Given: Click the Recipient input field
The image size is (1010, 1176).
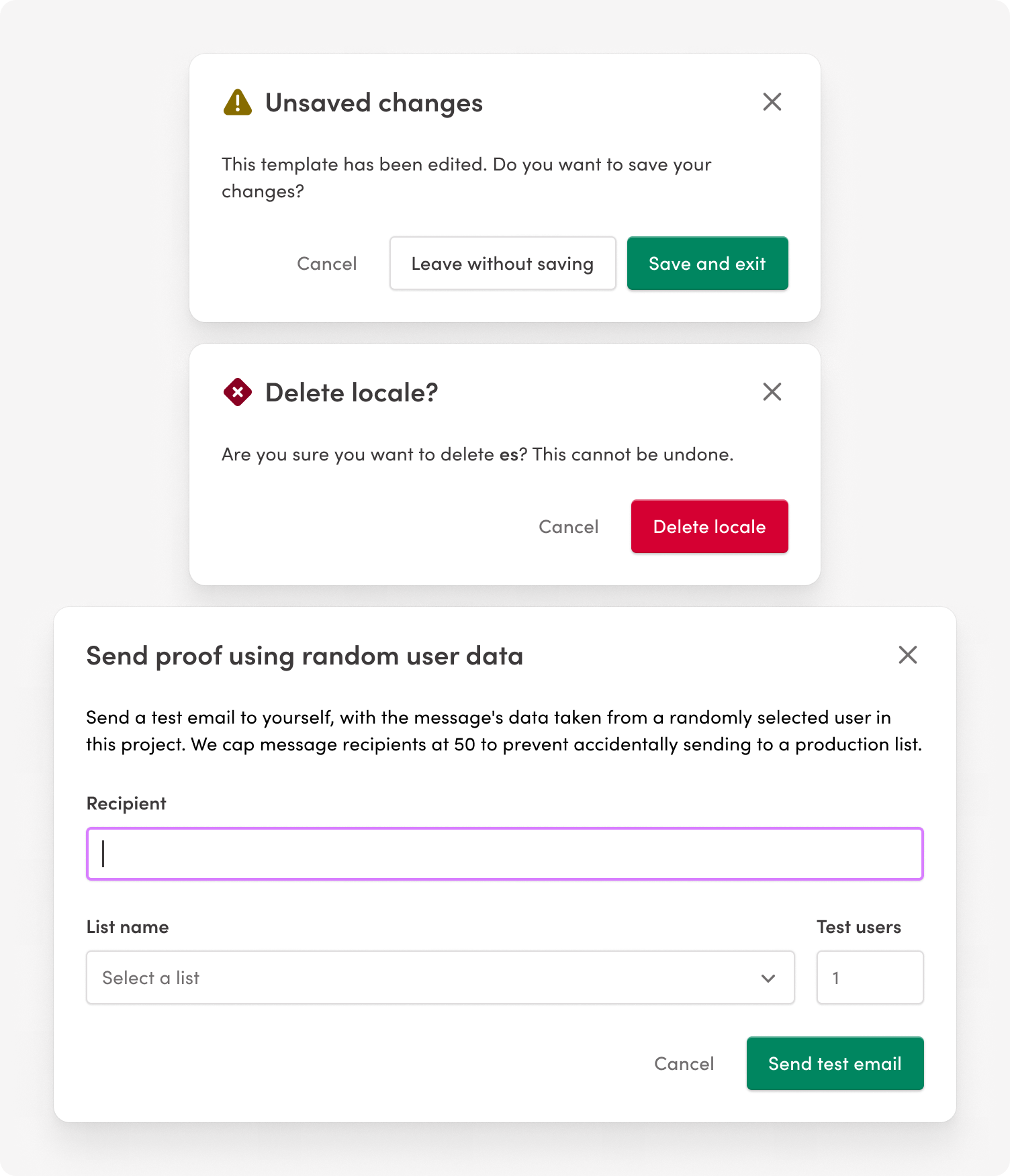Looking at the screenshot, I should click(504, 854).
